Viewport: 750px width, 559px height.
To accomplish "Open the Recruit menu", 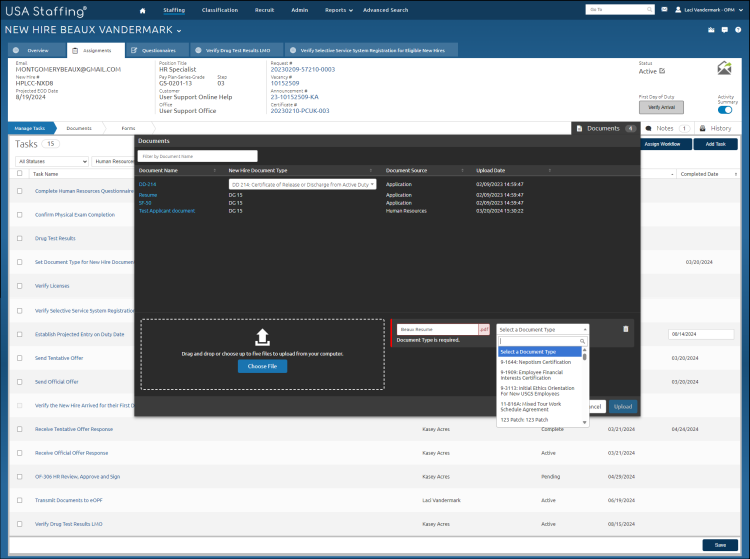I will click(265, 10).
